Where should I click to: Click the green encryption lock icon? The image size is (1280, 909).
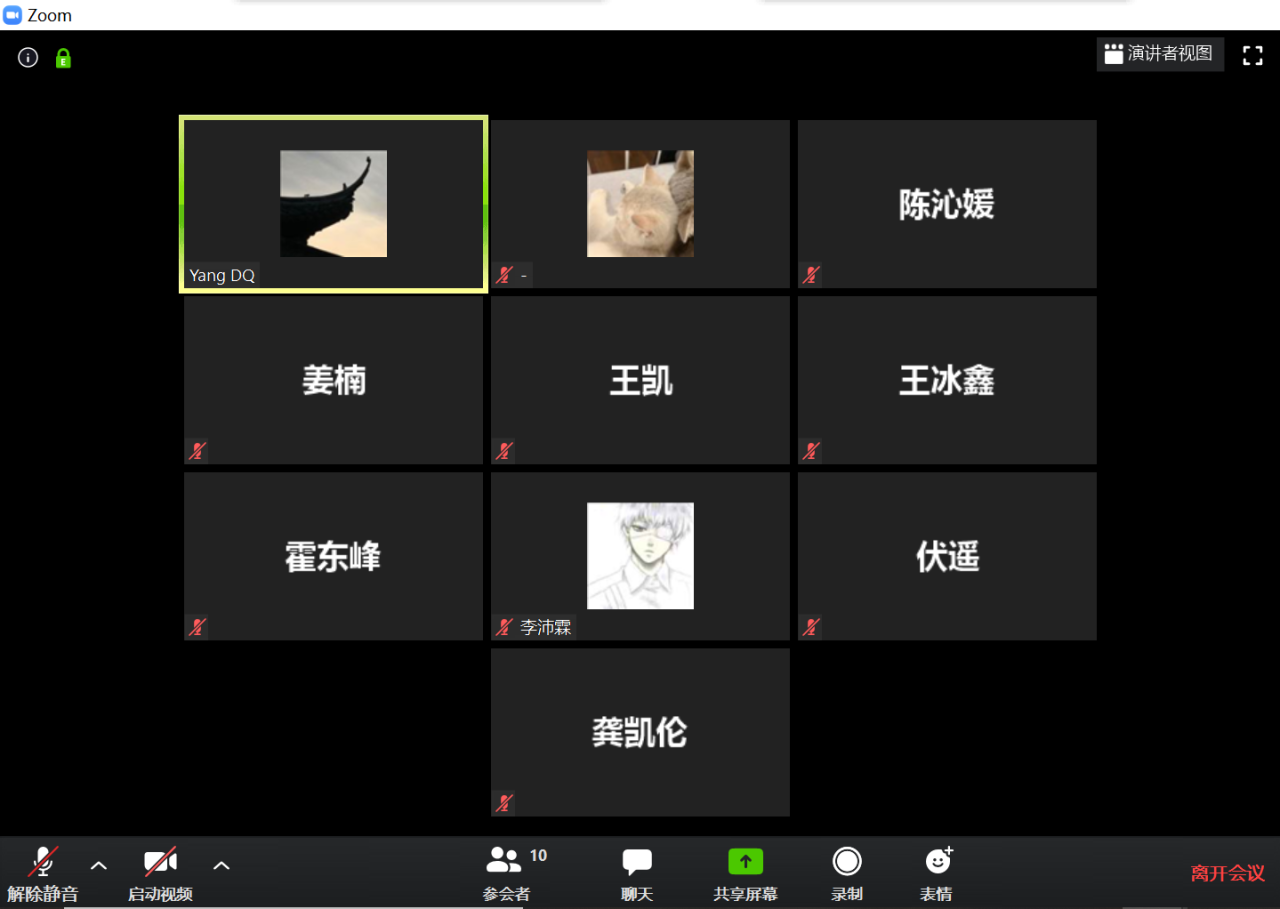coord(63,58)
